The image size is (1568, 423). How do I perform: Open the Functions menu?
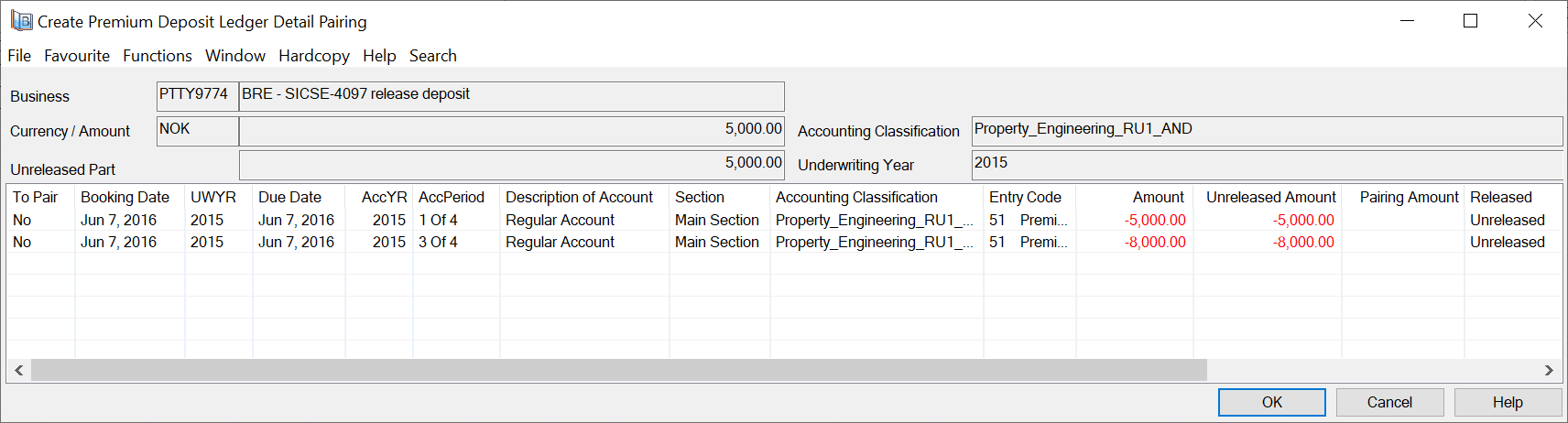coord(158,56)
